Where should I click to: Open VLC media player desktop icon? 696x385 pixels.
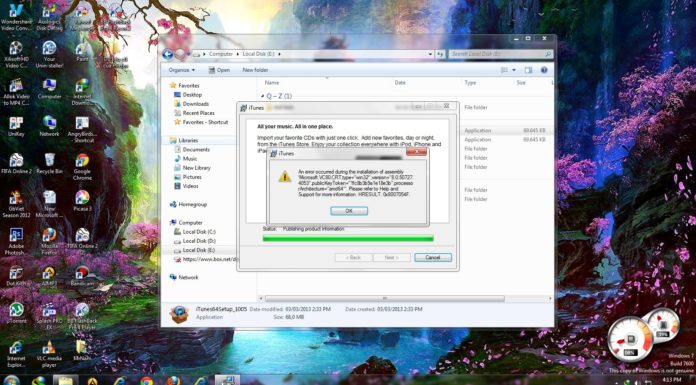tap(49, 354)
